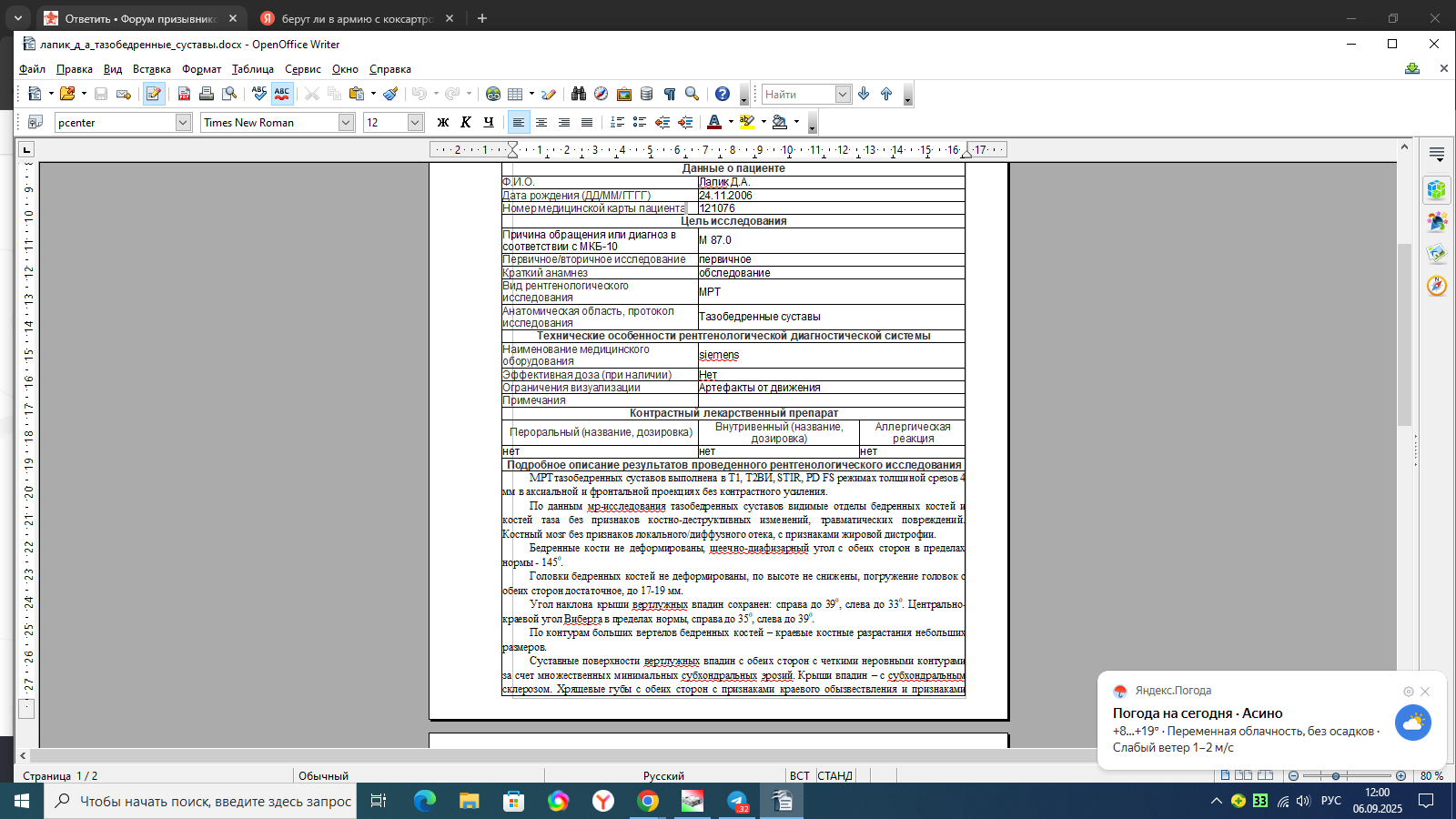Run the spelling and grammar check
Screen dimensions: 1456x819
tap(259, 94)
